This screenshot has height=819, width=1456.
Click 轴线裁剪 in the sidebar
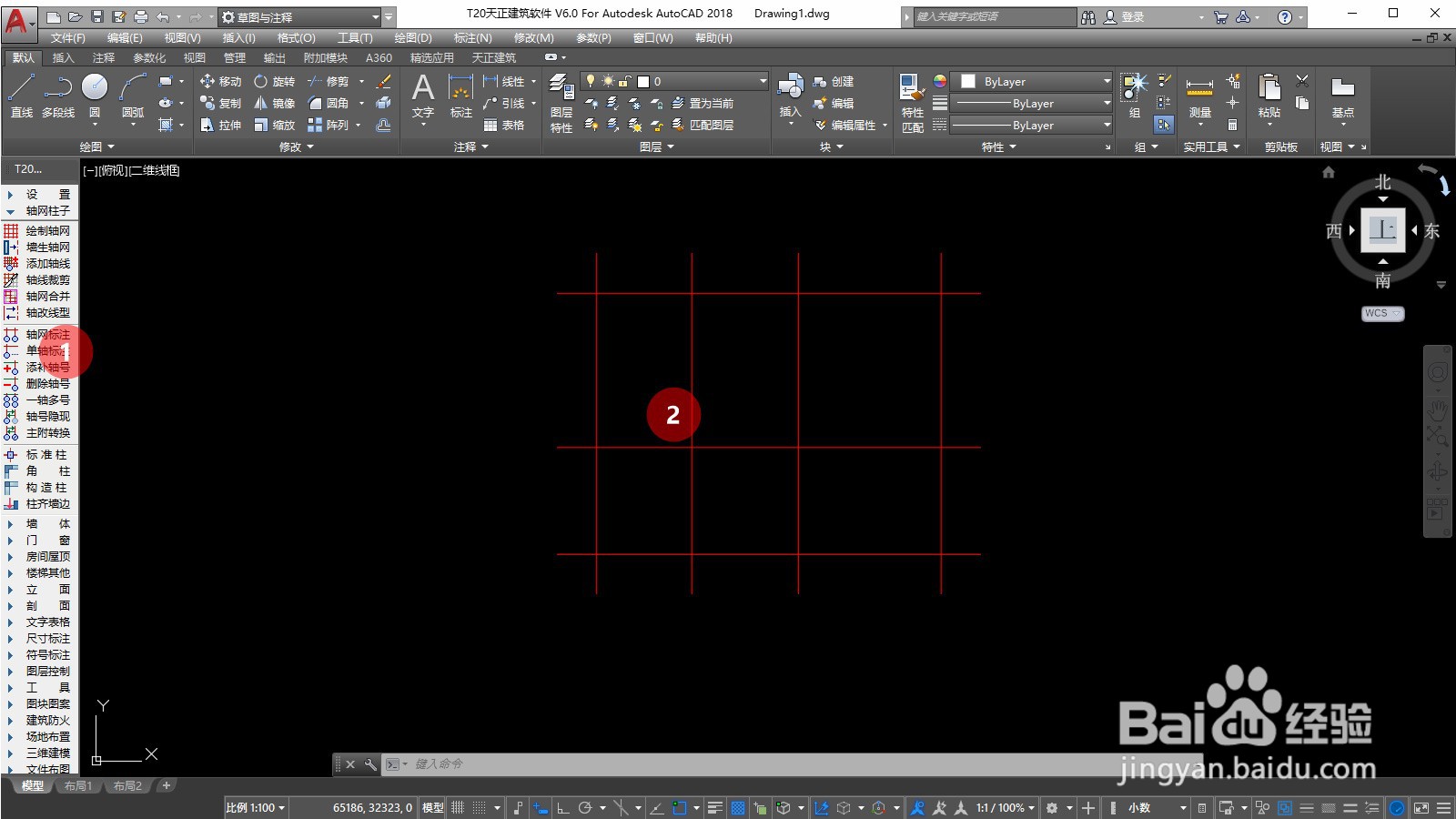38,279
